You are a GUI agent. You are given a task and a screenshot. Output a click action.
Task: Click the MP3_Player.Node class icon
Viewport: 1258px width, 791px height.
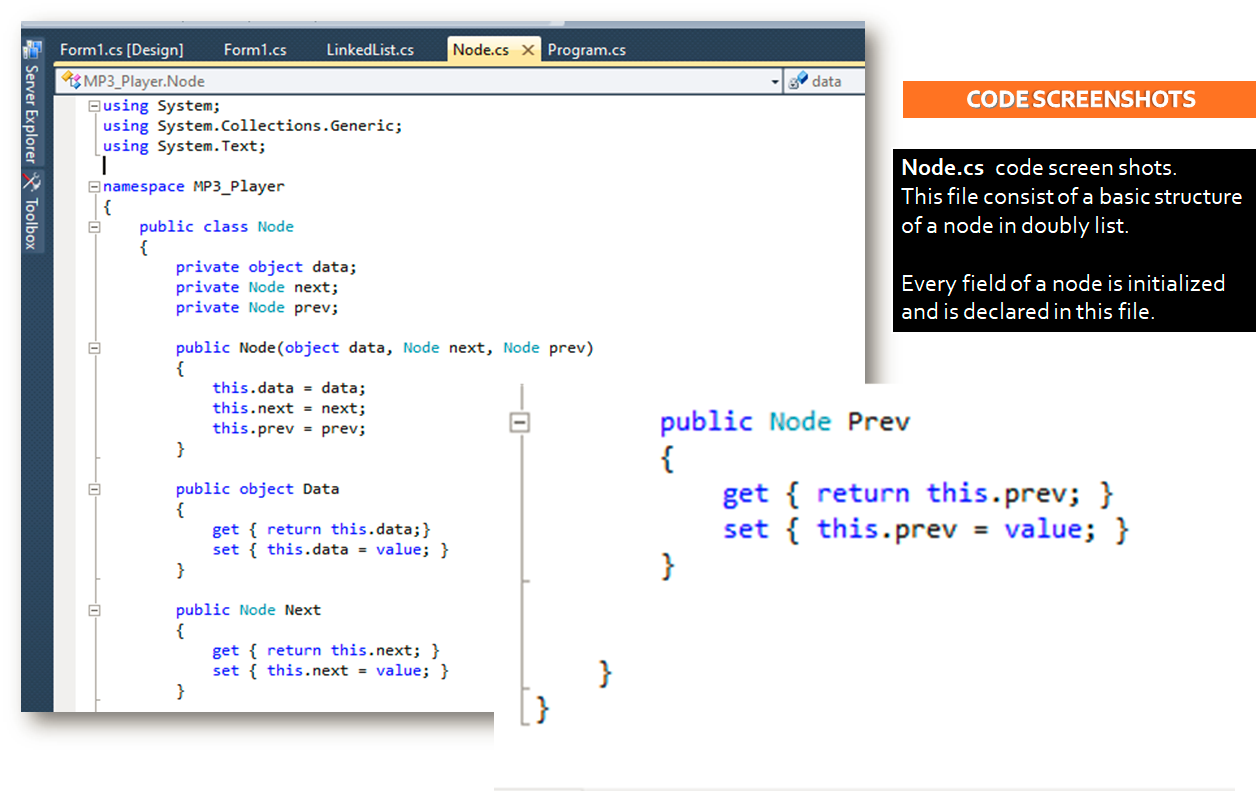pyautogui.click(x=71, y=81)
